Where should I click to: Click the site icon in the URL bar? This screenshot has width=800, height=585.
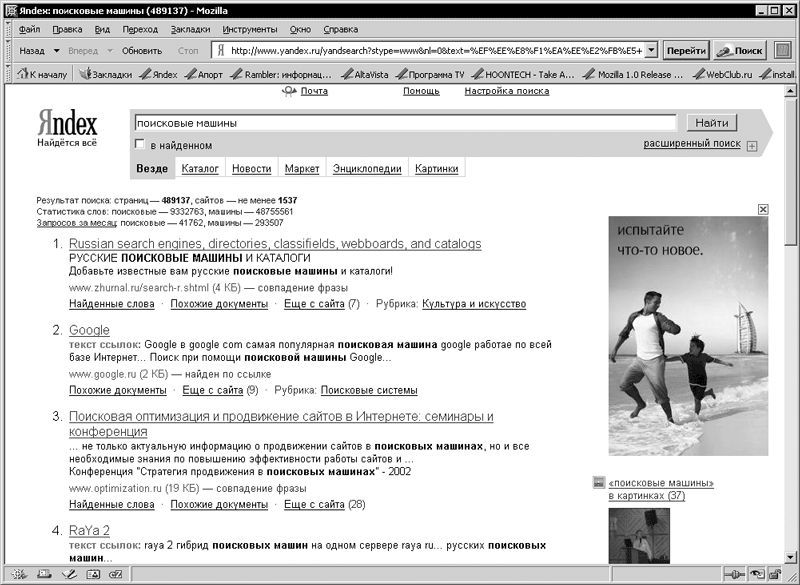[x=220, y=50]
